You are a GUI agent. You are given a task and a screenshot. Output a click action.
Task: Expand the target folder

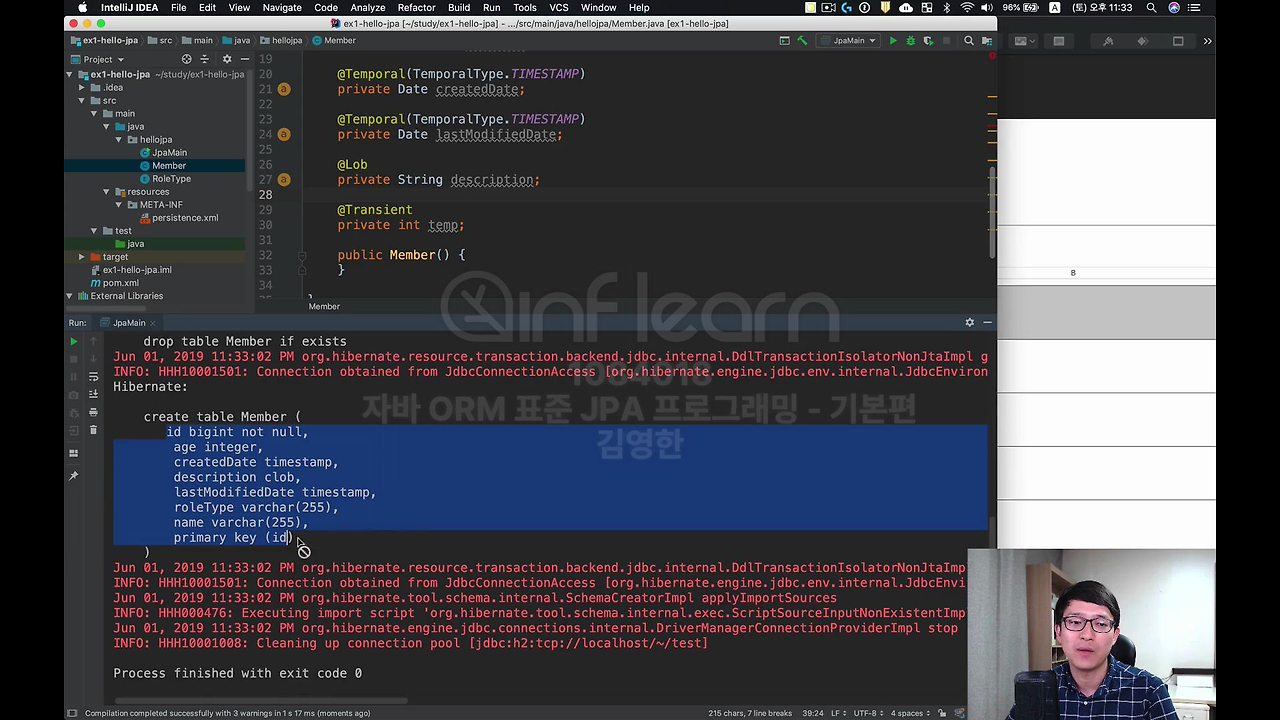[82, 256]
